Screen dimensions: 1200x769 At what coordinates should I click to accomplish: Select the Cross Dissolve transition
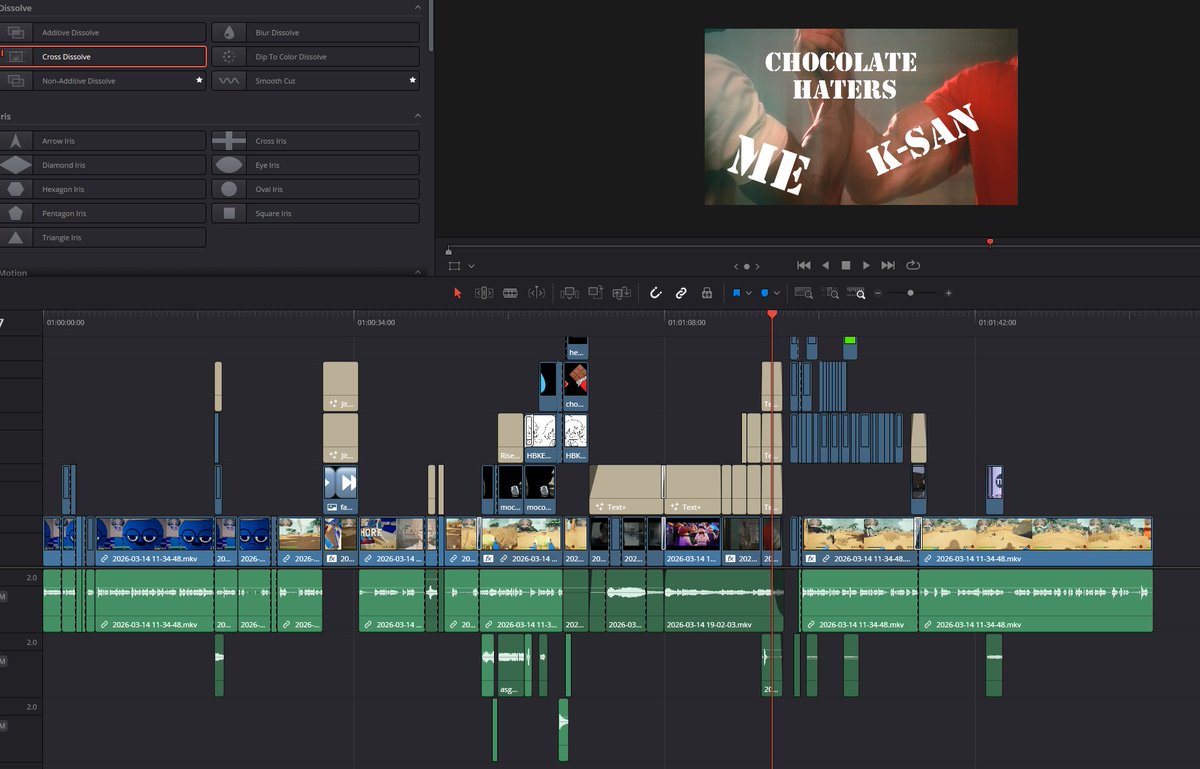pos(102,57)
